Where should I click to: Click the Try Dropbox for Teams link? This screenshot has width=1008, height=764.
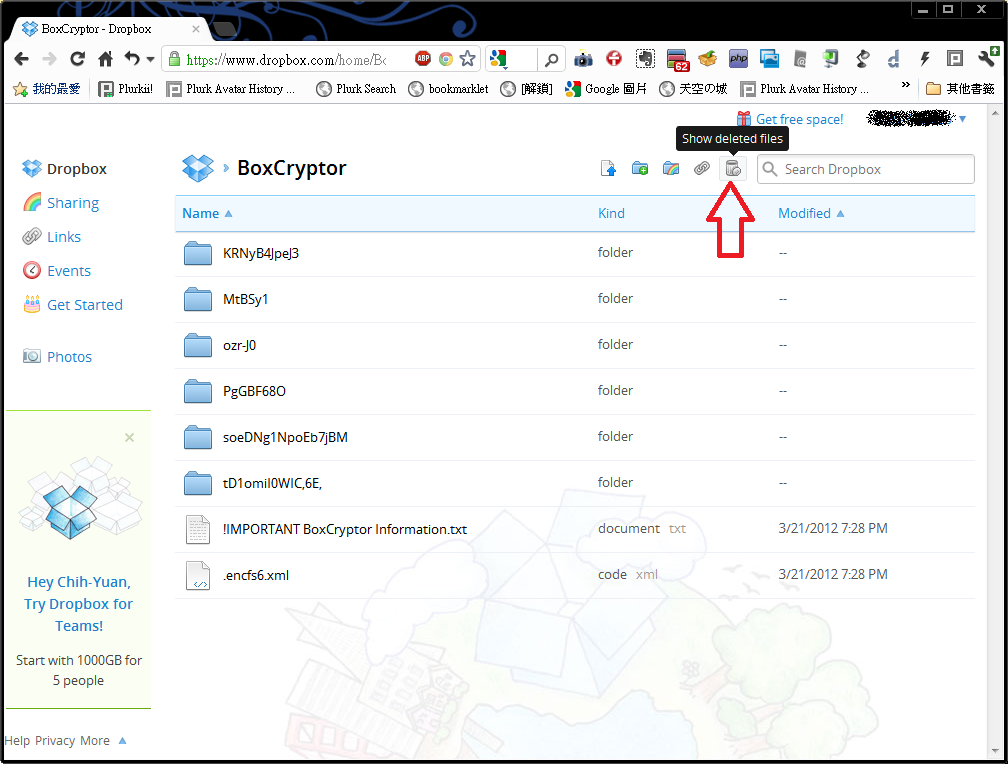click(78, 604)
